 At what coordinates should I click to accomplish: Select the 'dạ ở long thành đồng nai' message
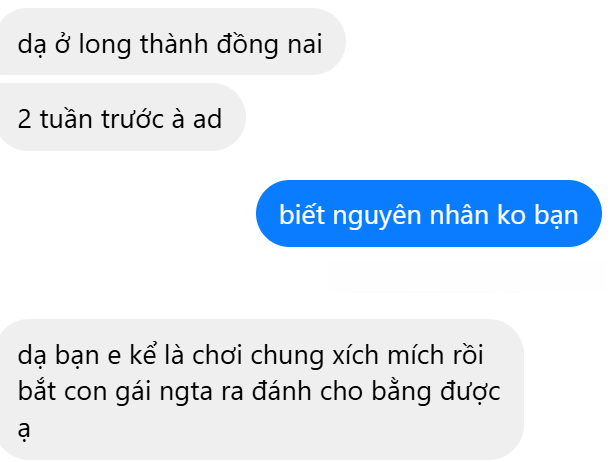coord(171,42)
